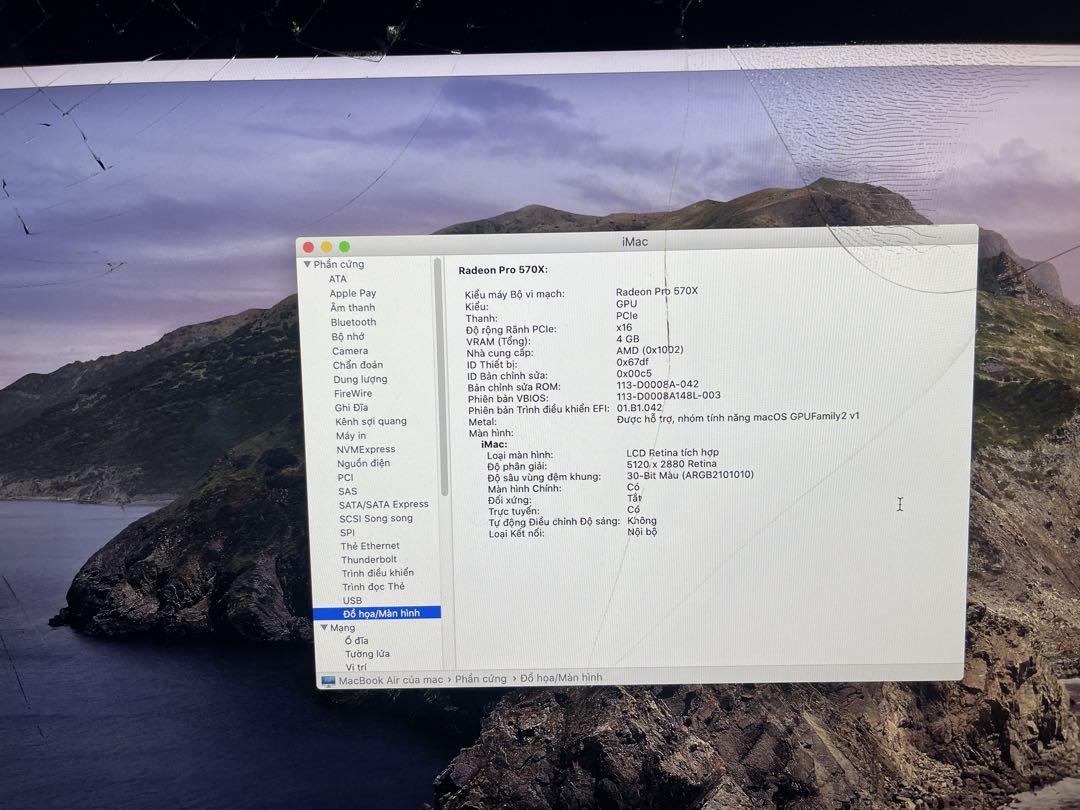This screenshot has height=810, width=1080.
Task: Open the Bộ nhớ entry
Action: (348, 337)
